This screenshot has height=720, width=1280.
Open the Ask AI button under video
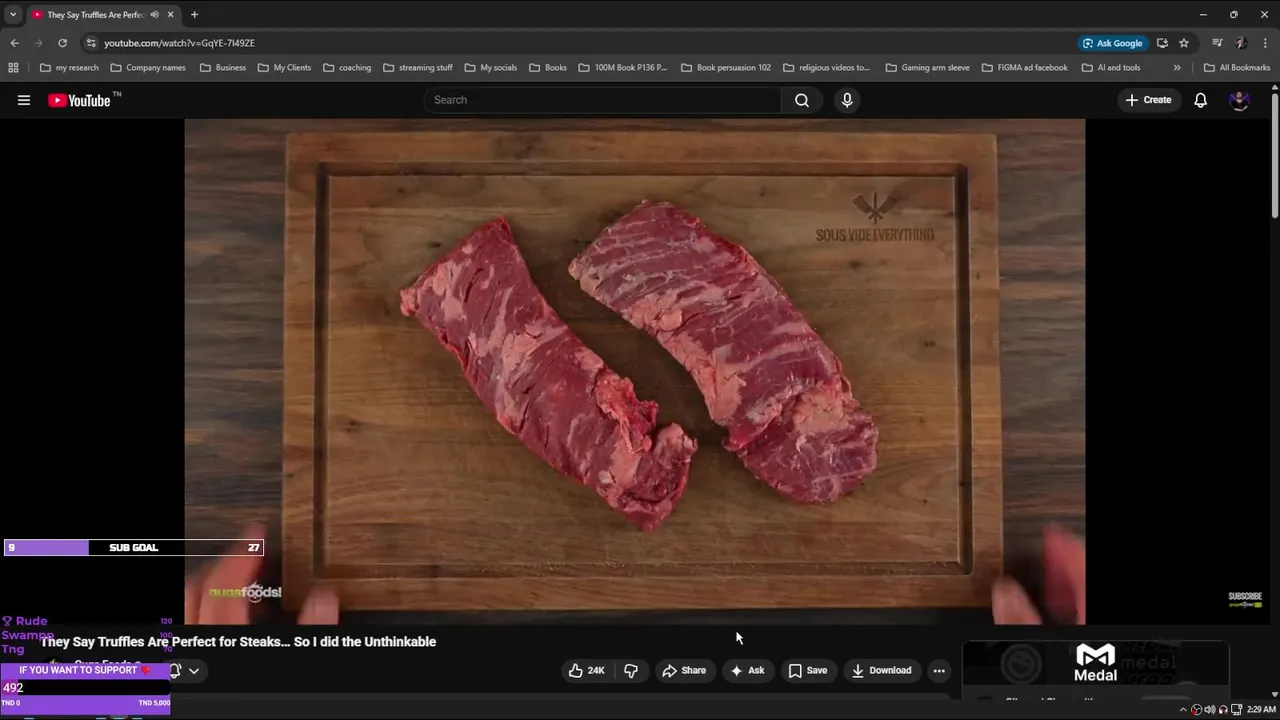coord(748,671)
